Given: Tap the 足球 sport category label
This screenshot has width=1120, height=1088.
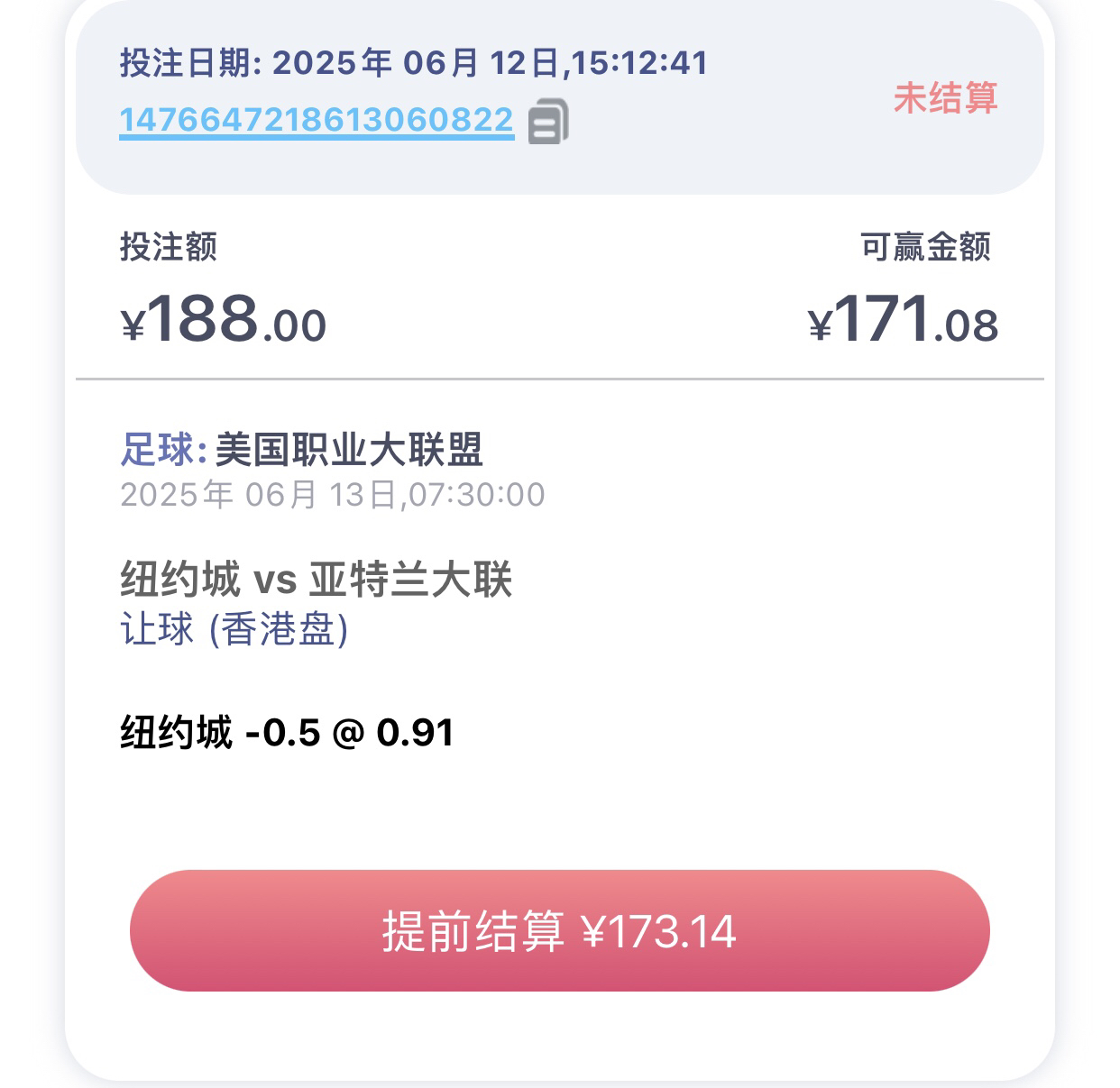Looking at the screenshot, I should click(157, 449).
